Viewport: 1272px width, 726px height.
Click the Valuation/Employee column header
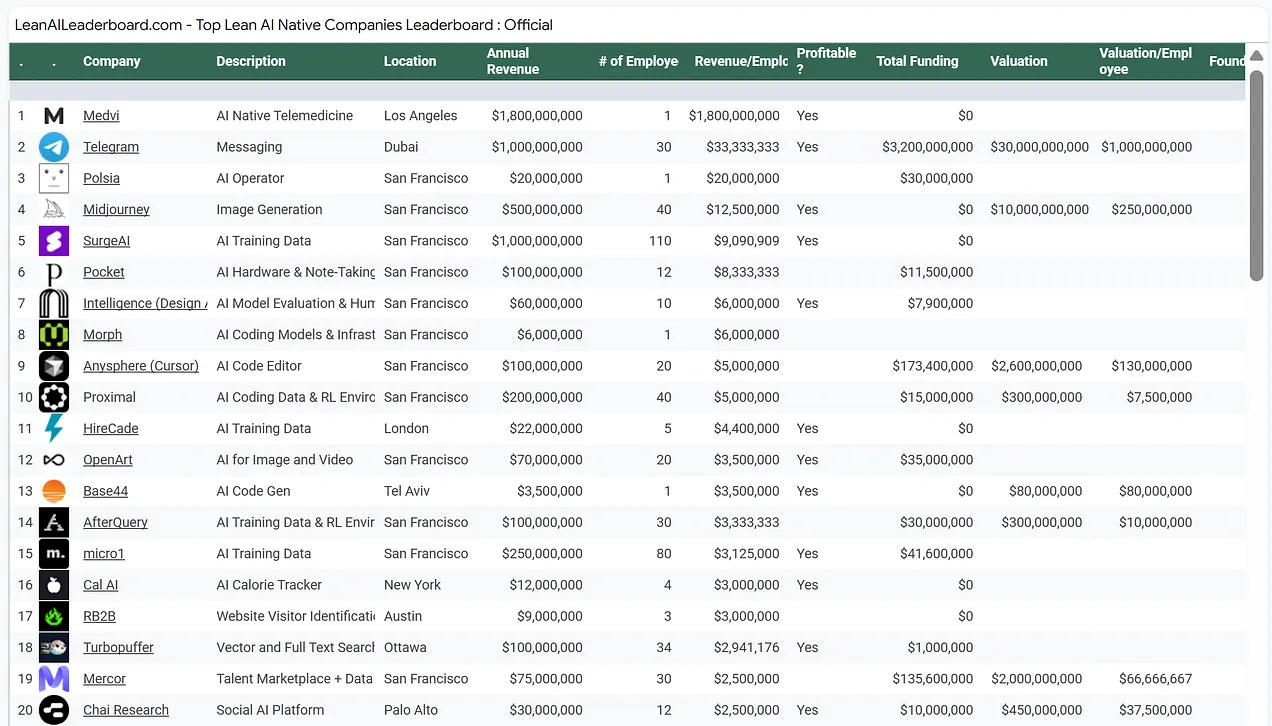tap(1146, 61)
